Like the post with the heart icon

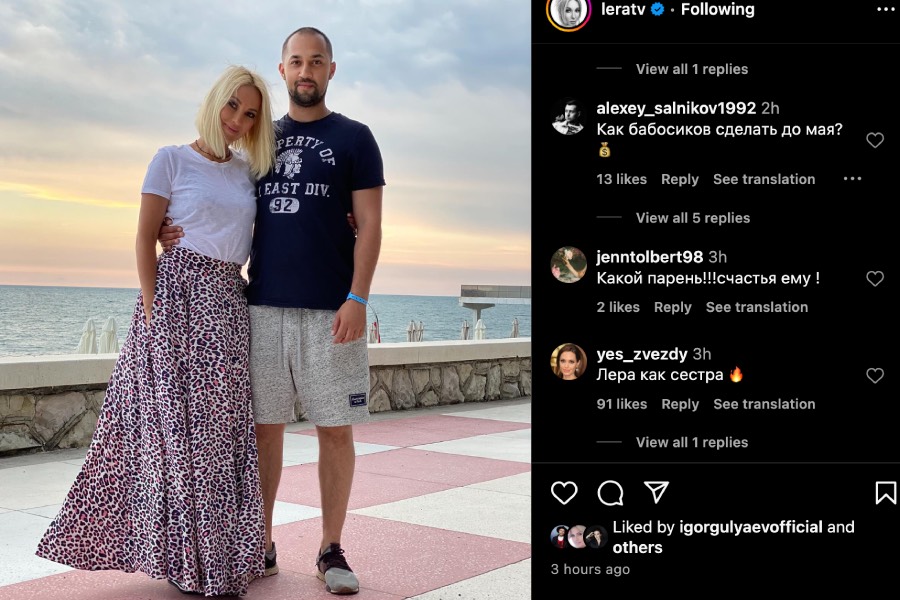point(564,493)
